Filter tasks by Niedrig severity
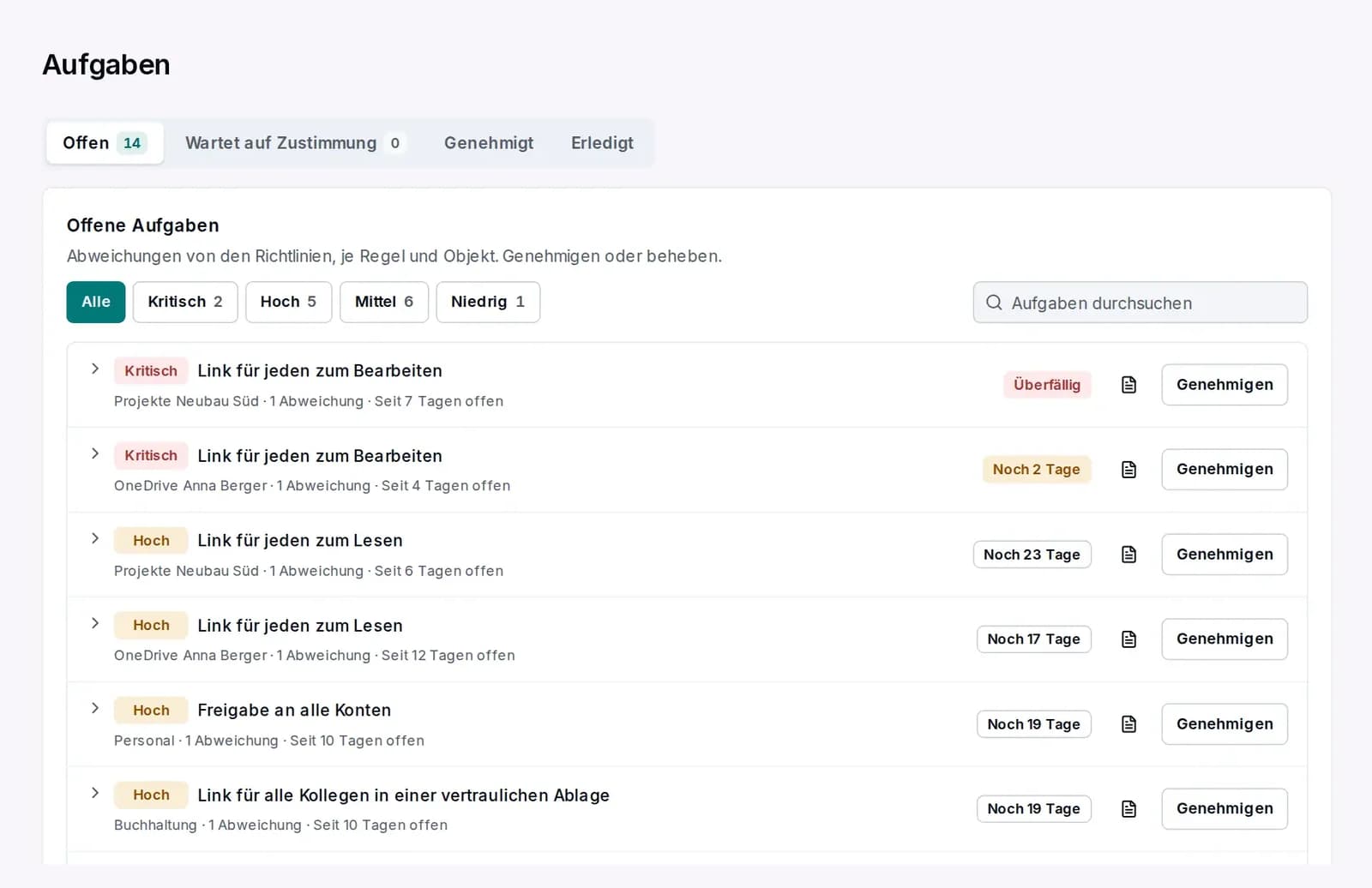This screenshot has width=1372, height=888. click(488, 302)
